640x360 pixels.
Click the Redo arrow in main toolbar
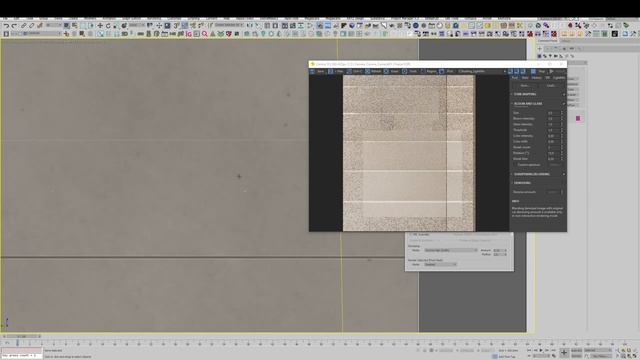coord(14,25)
